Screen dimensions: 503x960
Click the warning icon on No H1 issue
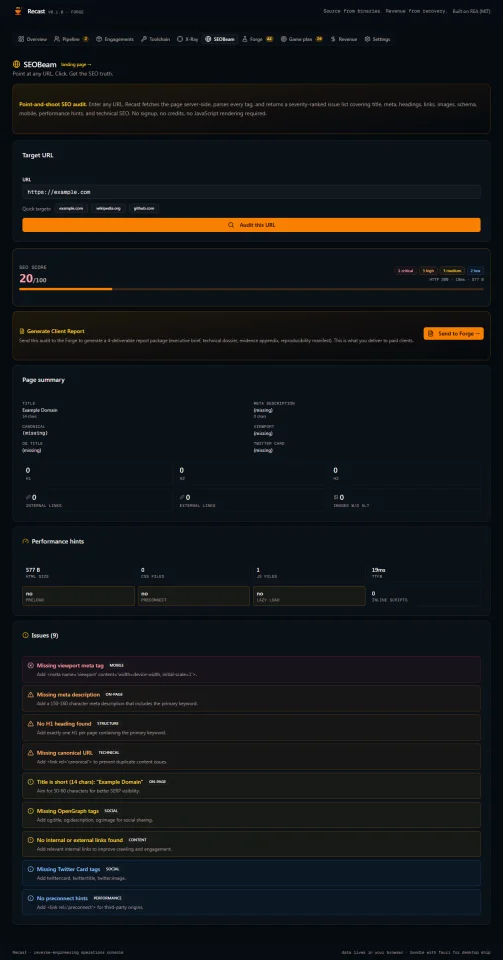point(31,724)
